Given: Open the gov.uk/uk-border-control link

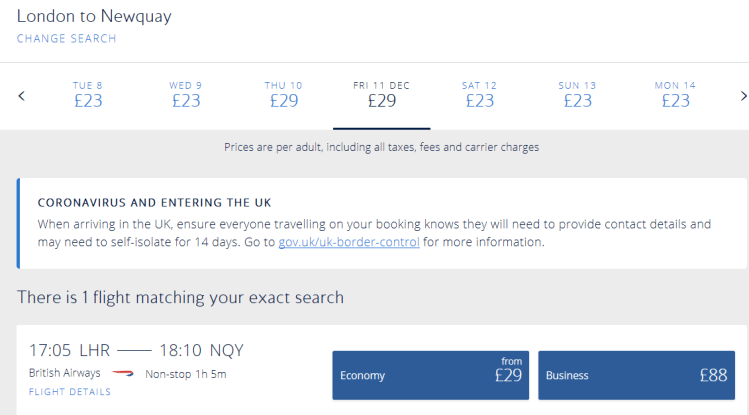Looking at the screenshot, I should [x=349, y=242].
